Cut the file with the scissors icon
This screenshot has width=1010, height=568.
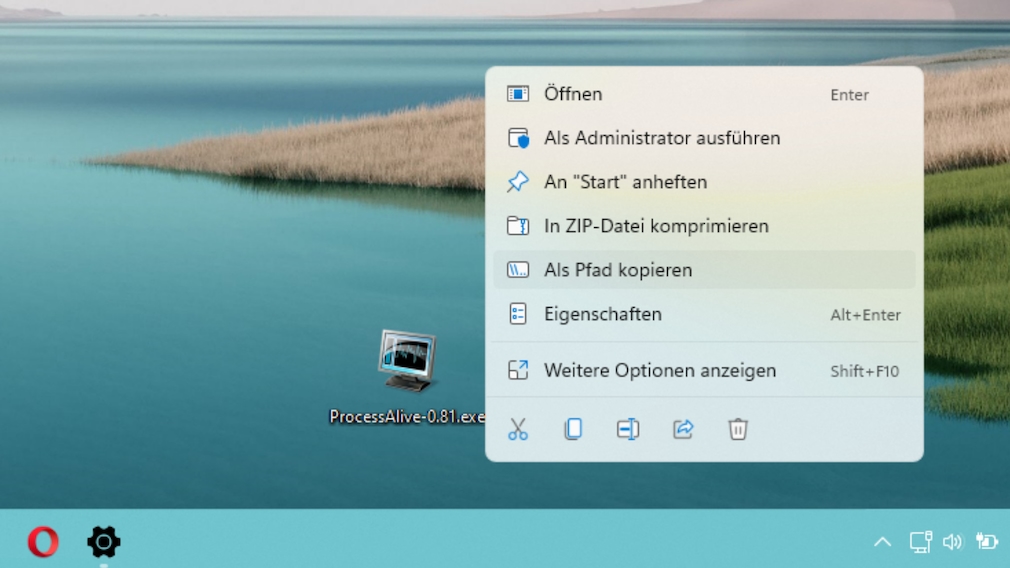[518, 429]
